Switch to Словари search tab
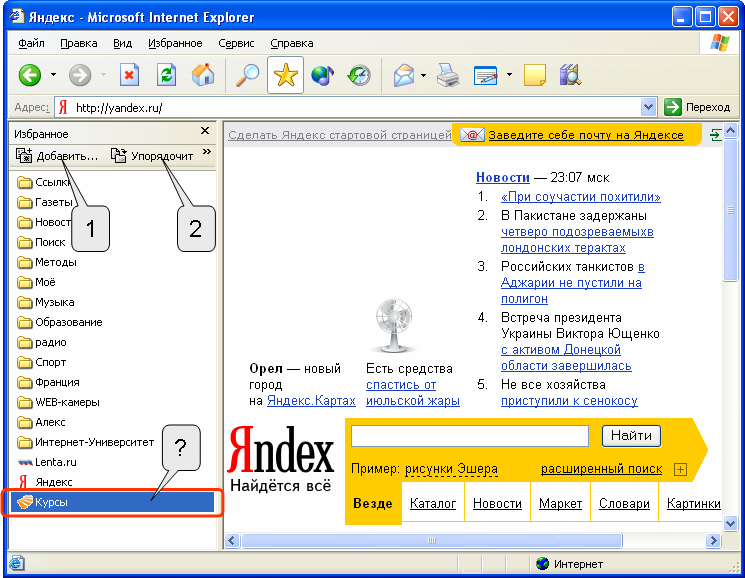The image size is (745, 578). coord(624,503)
